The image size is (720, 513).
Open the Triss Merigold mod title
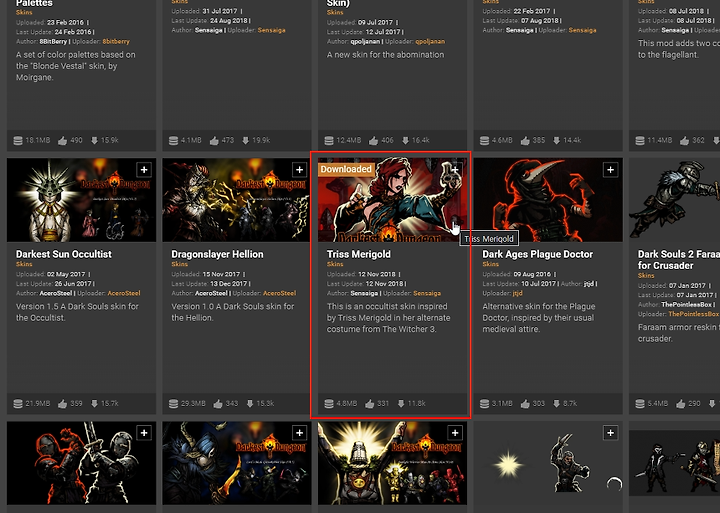tap(359, 254)
